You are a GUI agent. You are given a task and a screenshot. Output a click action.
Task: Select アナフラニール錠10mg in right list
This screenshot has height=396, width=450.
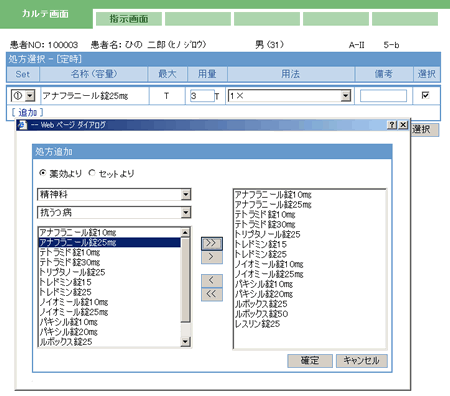tap(310, 194)
